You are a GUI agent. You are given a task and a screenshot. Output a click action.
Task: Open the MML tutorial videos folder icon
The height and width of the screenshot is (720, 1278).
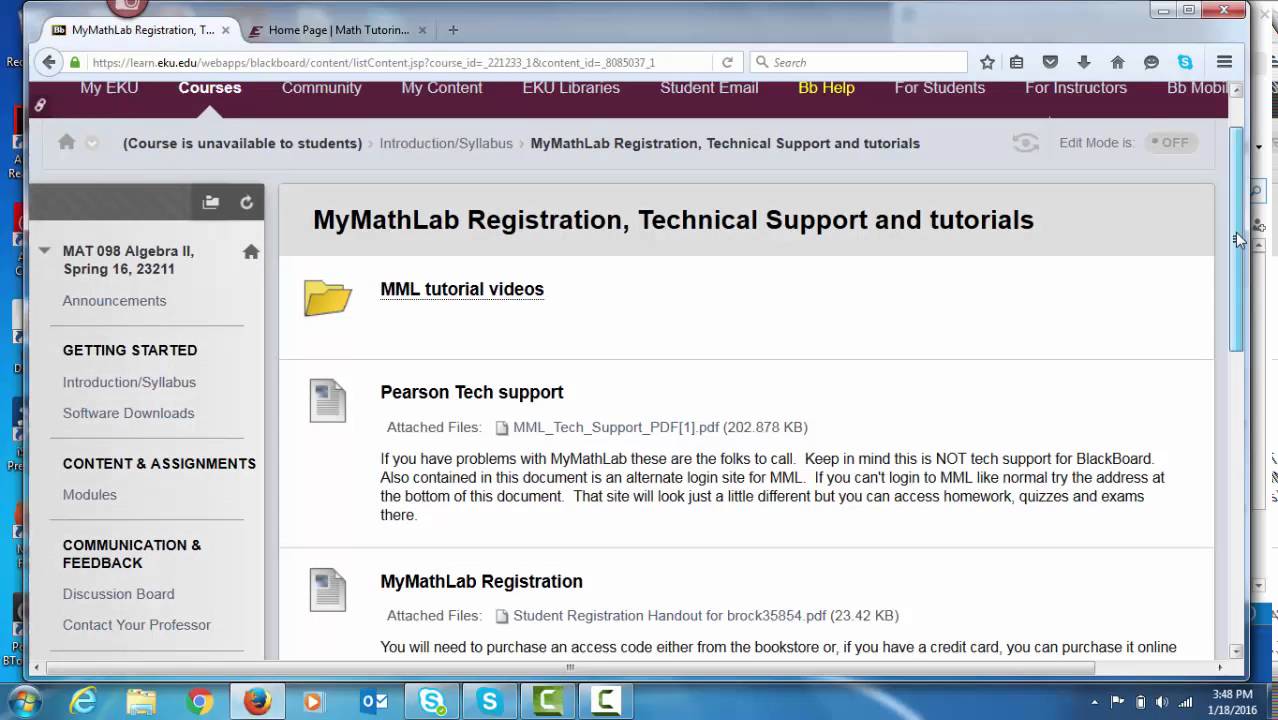coord(328,298)
